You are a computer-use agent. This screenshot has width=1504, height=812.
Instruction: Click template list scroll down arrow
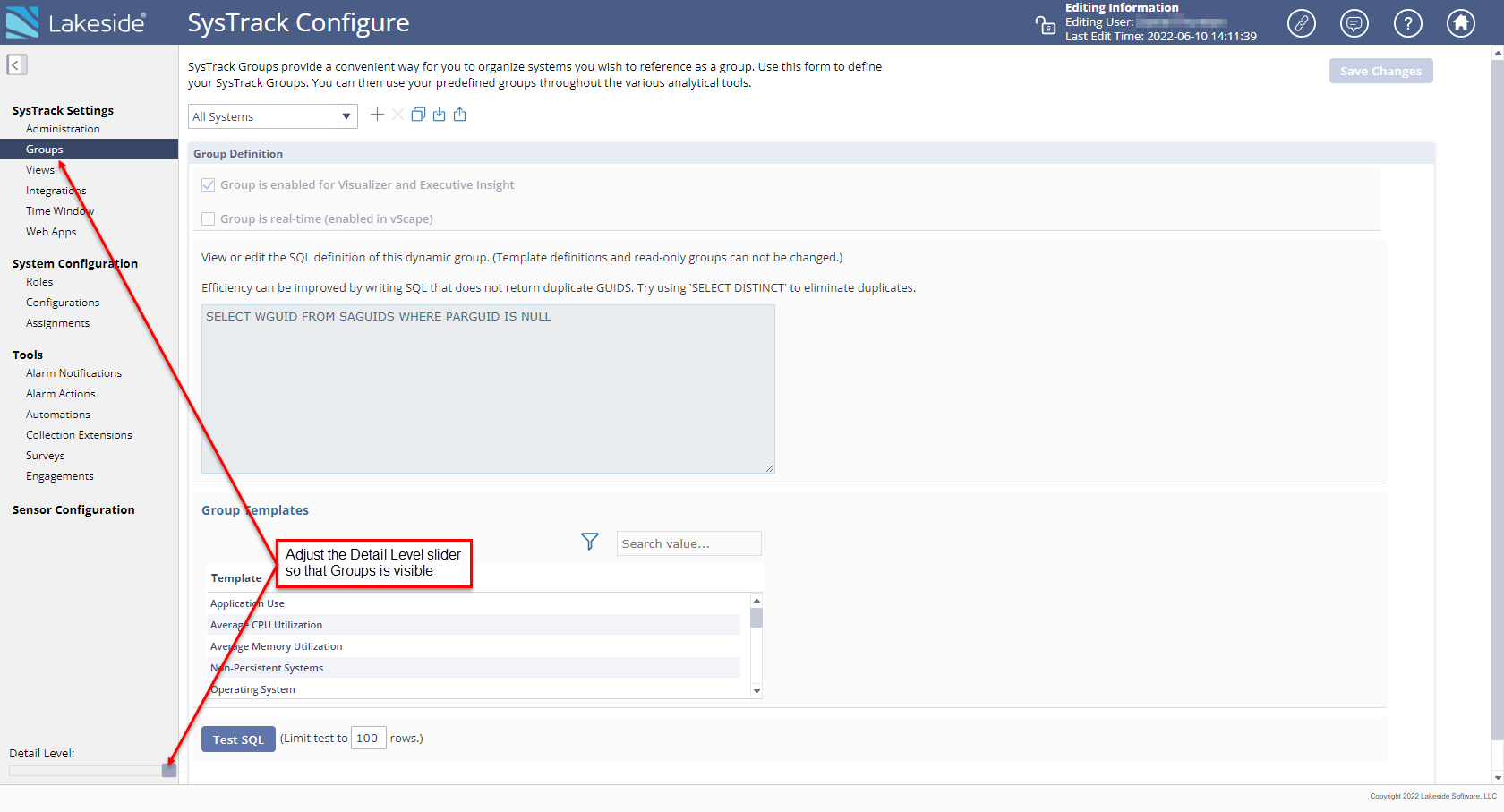click(x=756, y=691)
